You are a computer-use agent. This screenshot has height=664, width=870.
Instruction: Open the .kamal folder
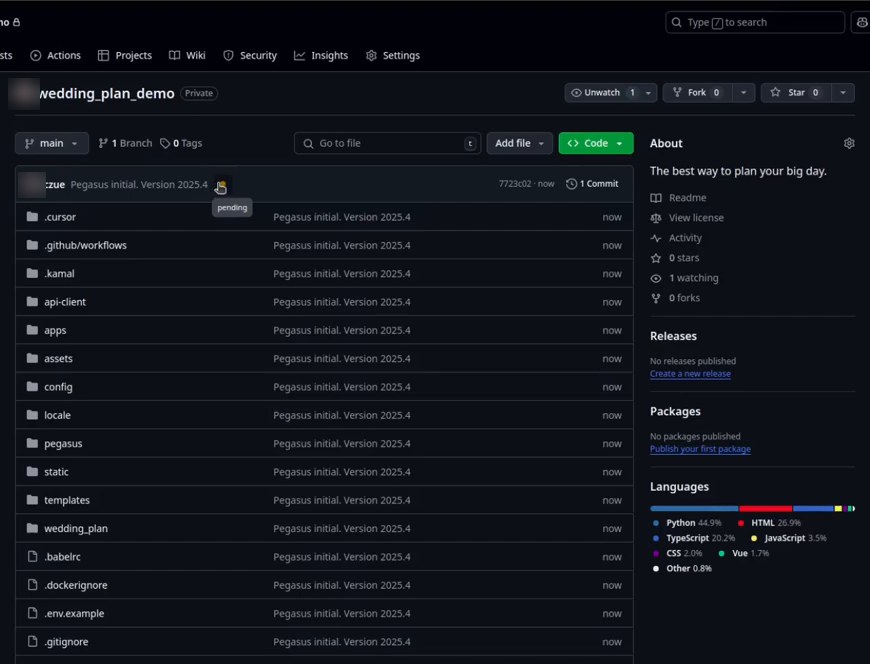[59, 273]
